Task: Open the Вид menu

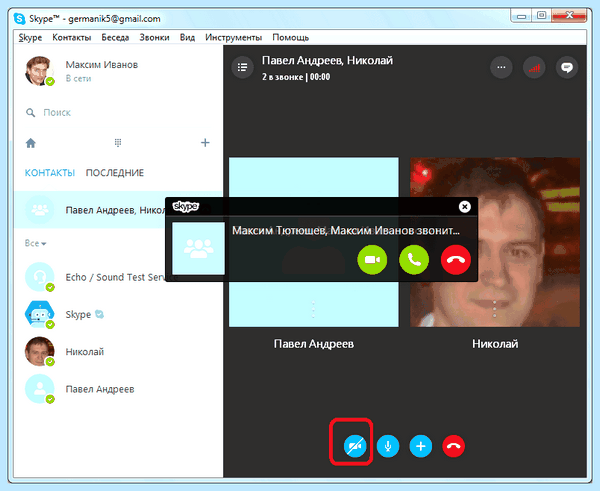Action: point(188,38)
